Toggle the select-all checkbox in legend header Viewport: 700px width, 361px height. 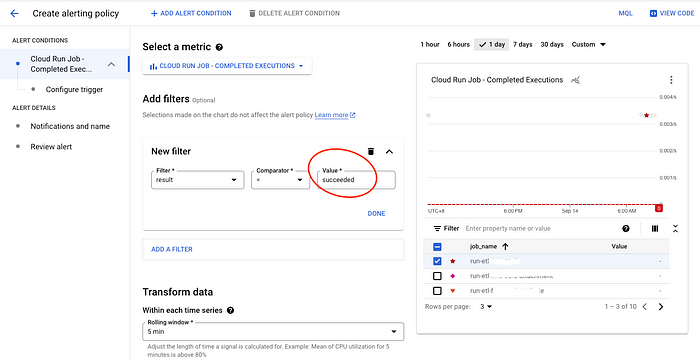coord(438,247)
